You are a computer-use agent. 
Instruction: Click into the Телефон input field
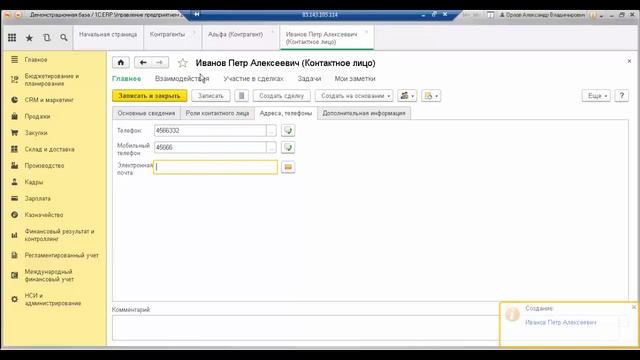pos(210,131)
